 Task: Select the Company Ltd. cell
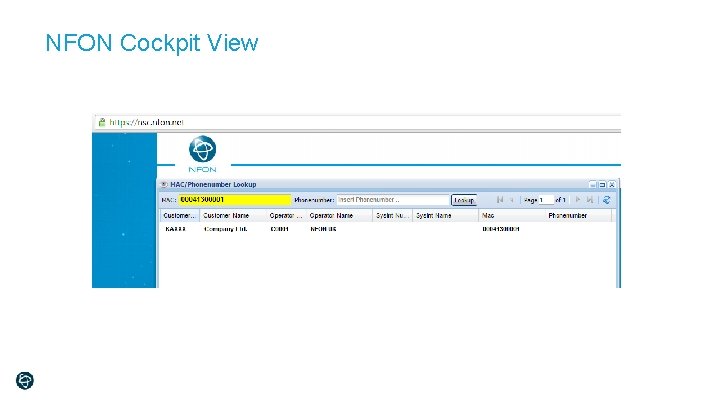(225, 229)
